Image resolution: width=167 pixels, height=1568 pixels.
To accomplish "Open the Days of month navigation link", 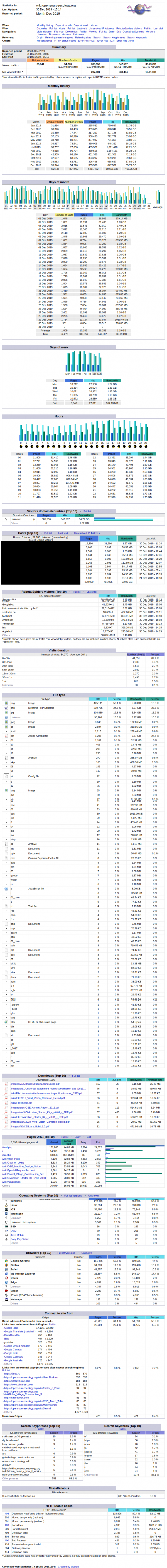I will coord(63,26).
